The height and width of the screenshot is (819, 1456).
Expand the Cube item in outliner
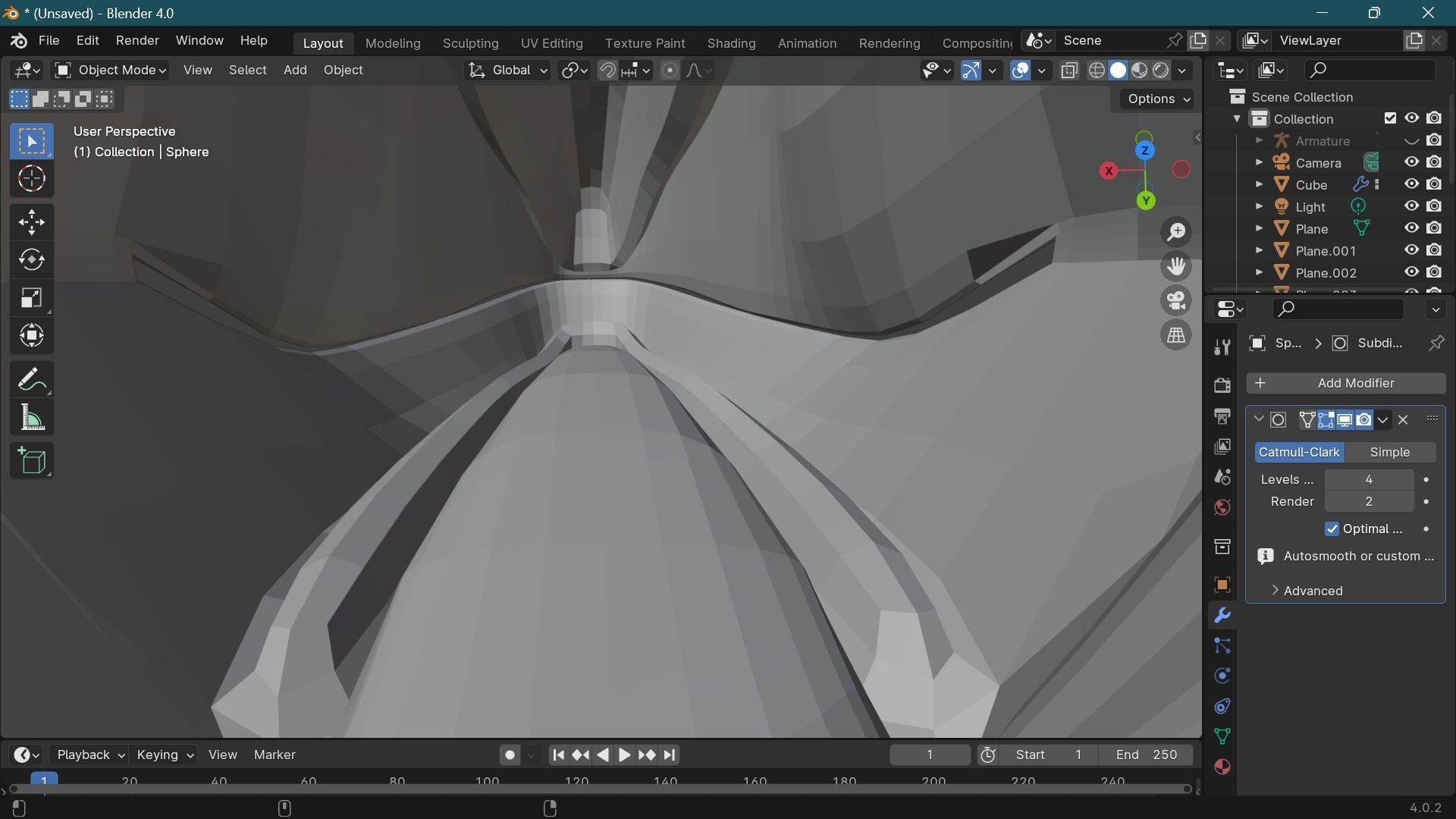pos(1259,184)
